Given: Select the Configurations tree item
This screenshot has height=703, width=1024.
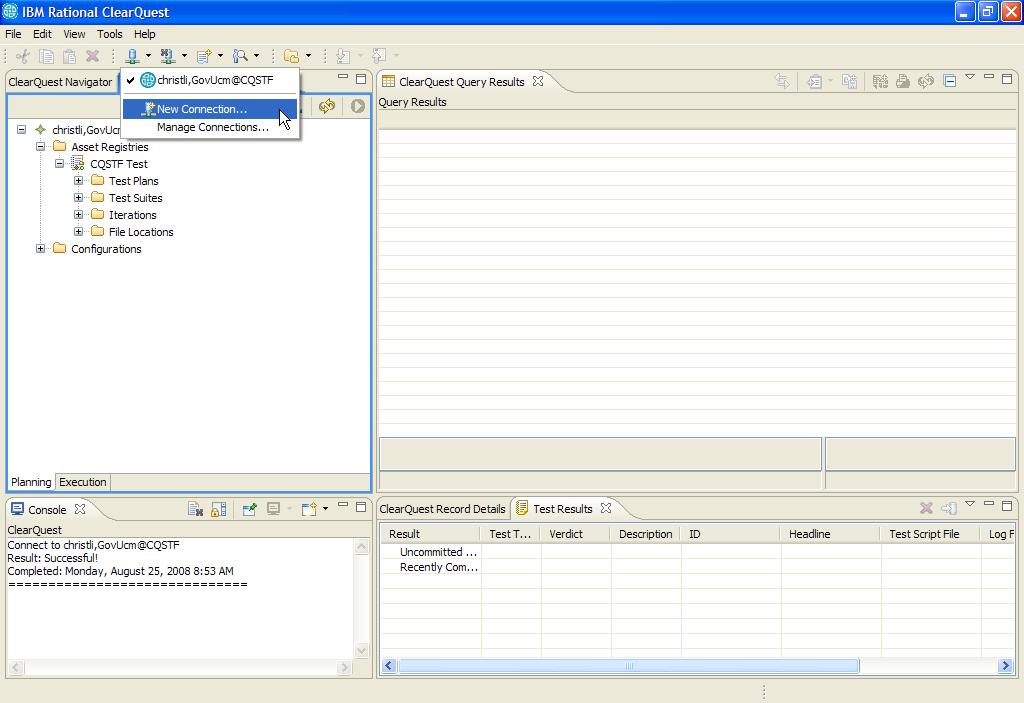Looking at the screenshot, I should pos(106,249).
